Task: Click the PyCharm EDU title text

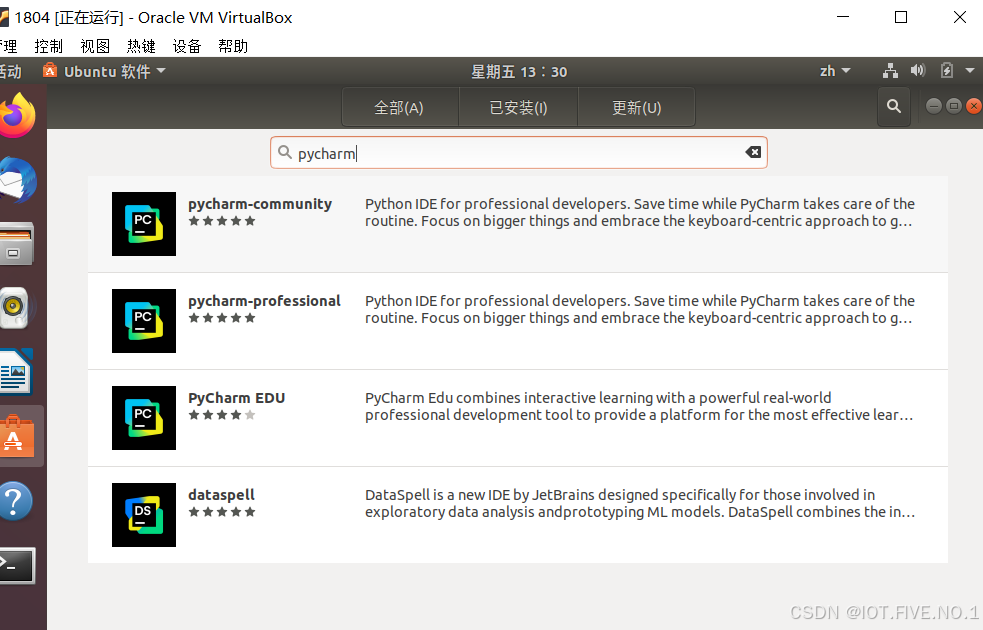Action: pyautogui.click(x=236, y=398)
